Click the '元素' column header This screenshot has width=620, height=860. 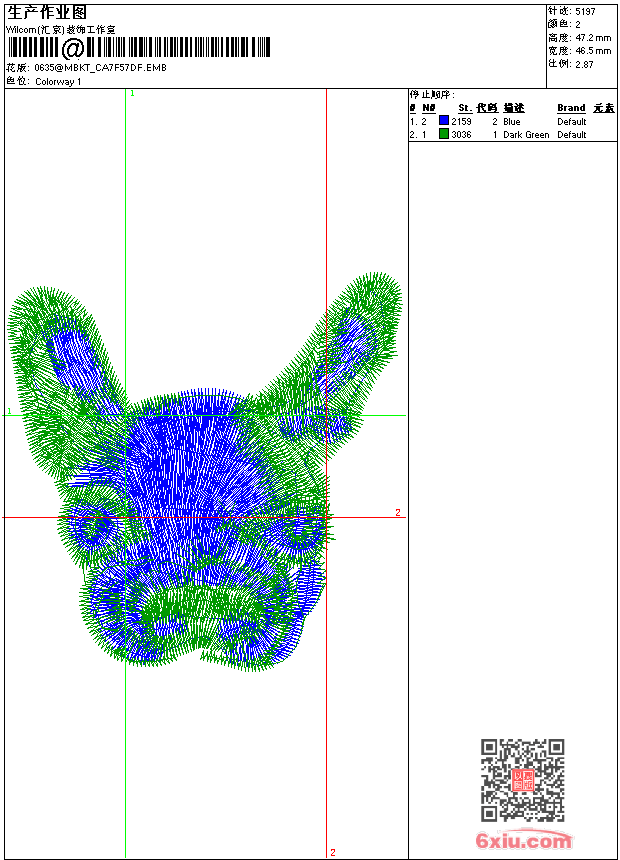tap(604, 108)
